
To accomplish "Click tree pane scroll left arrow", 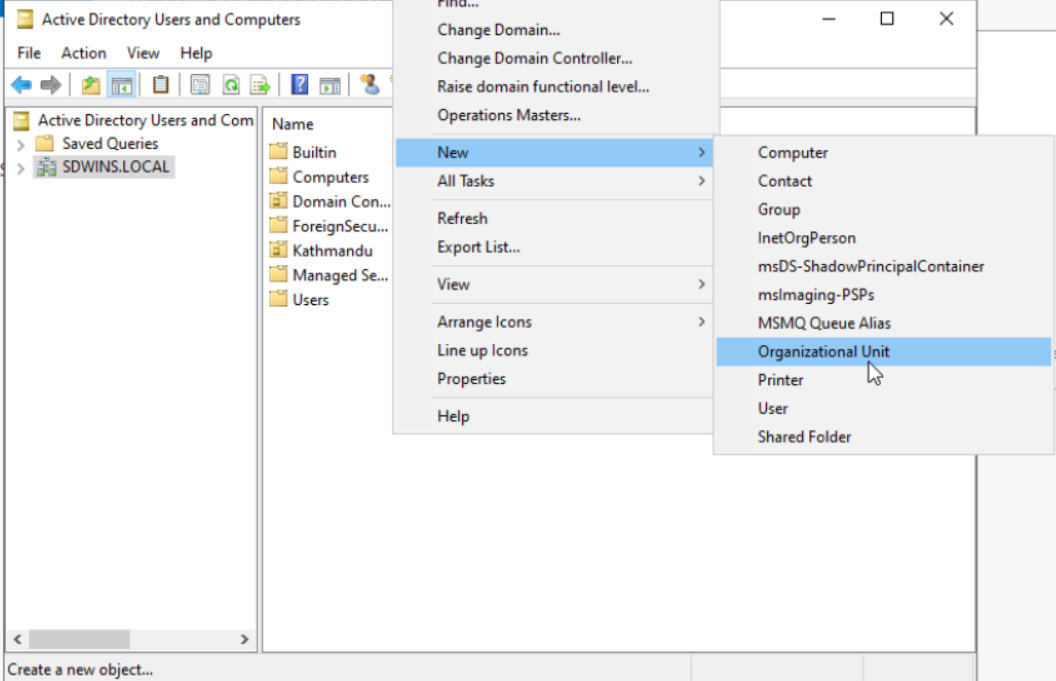I will click(x=18, y=639).
